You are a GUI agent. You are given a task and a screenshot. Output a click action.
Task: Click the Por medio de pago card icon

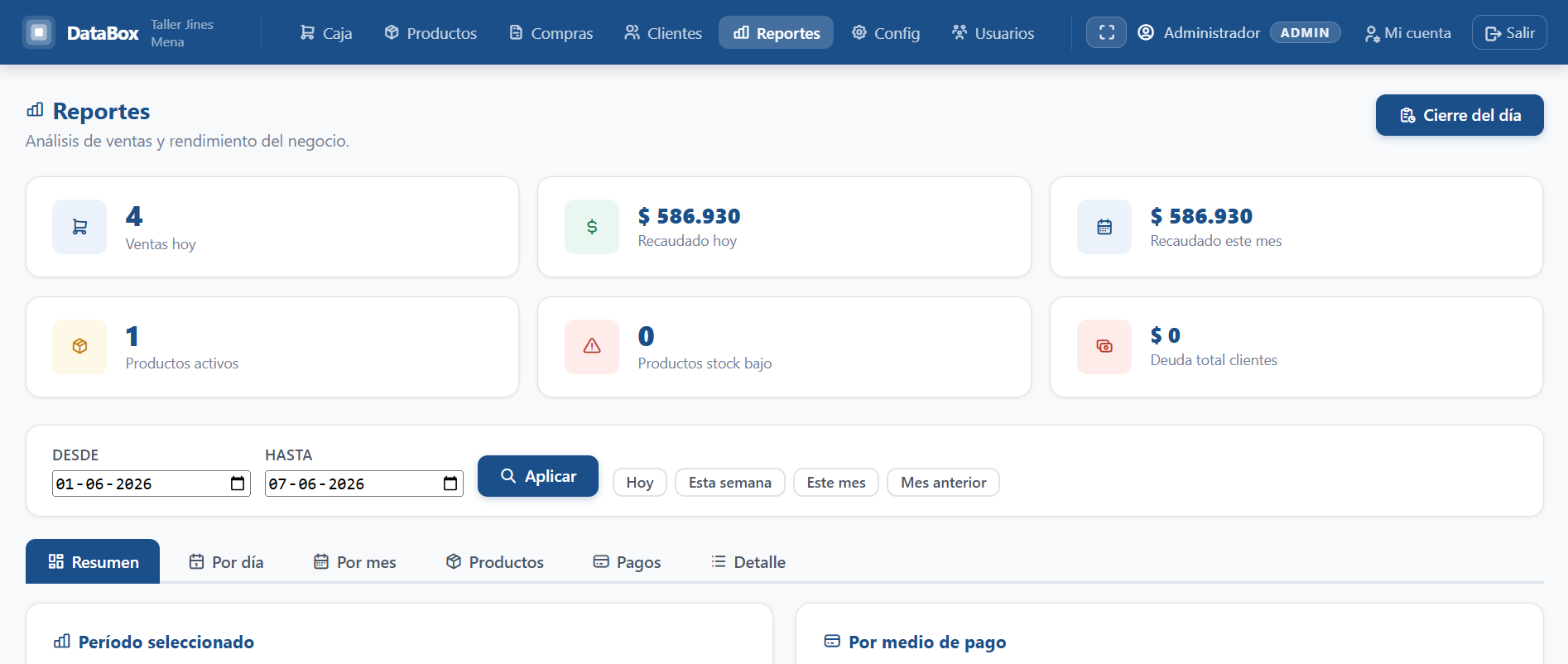(x=832, y=642)
